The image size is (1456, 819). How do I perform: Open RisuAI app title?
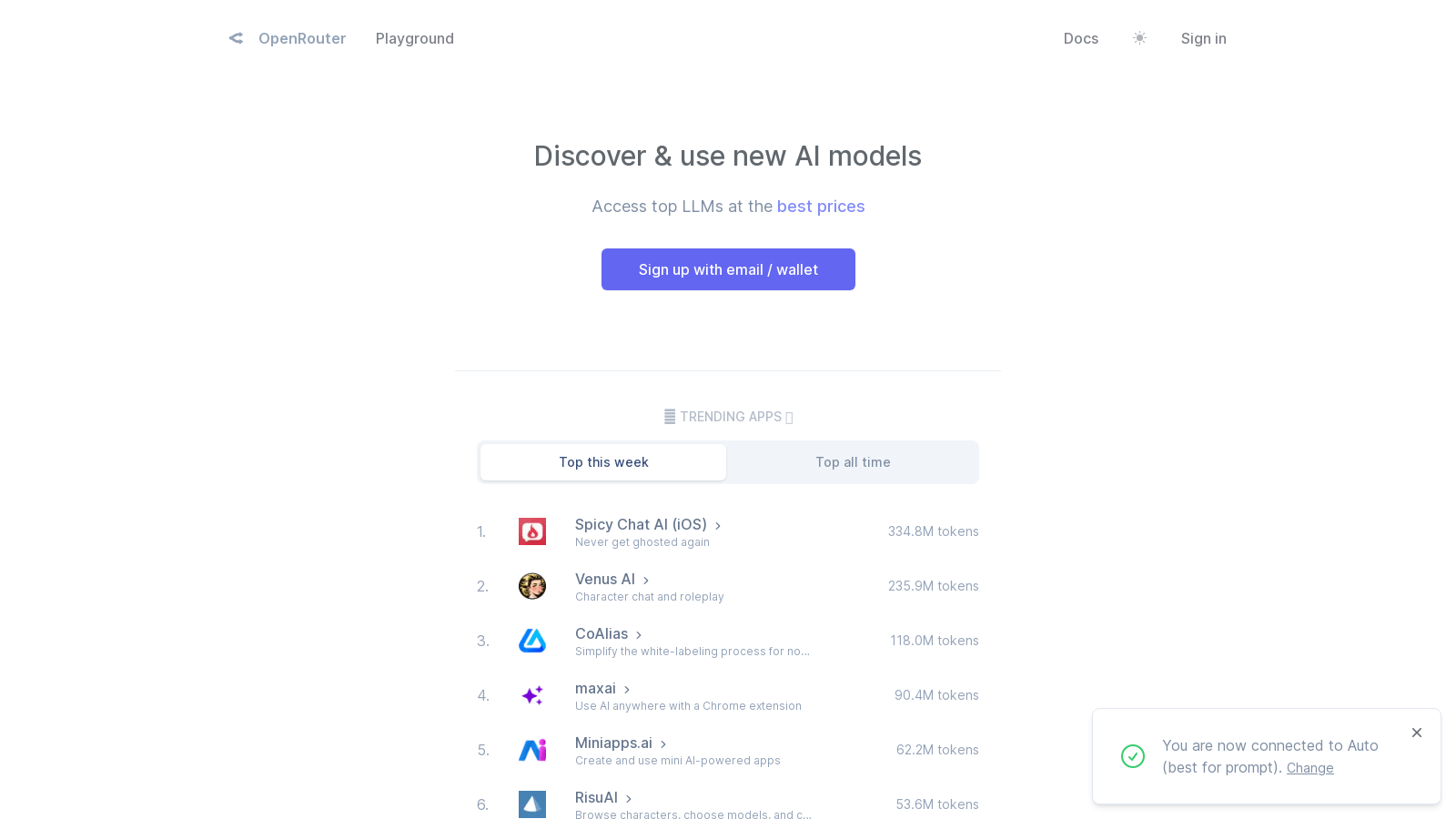tap(596, 797)
